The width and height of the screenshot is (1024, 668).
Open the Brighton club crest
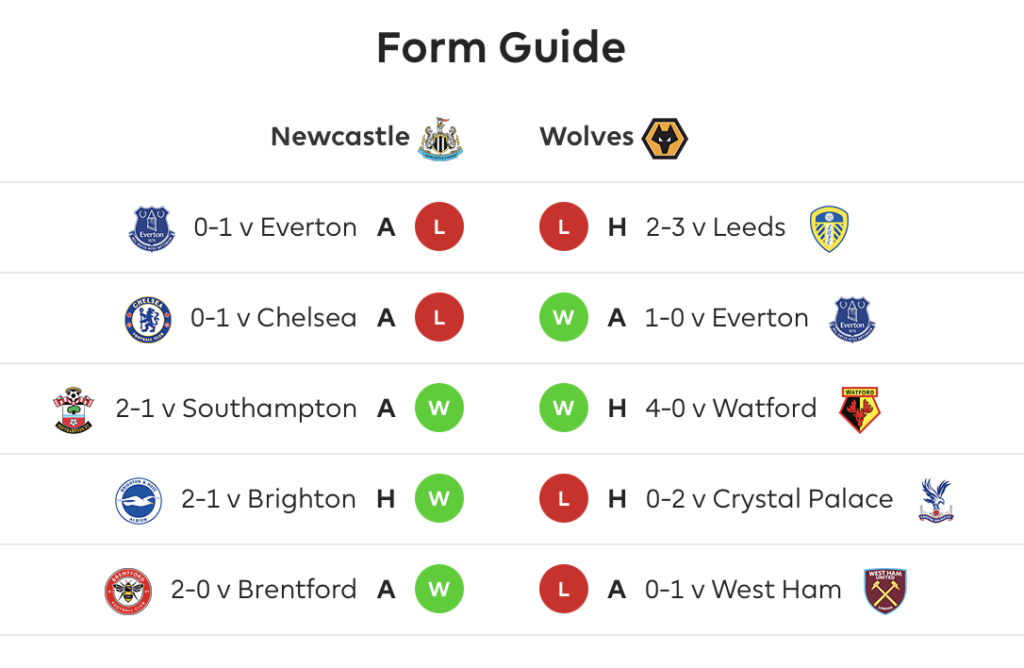pos(138,501)
